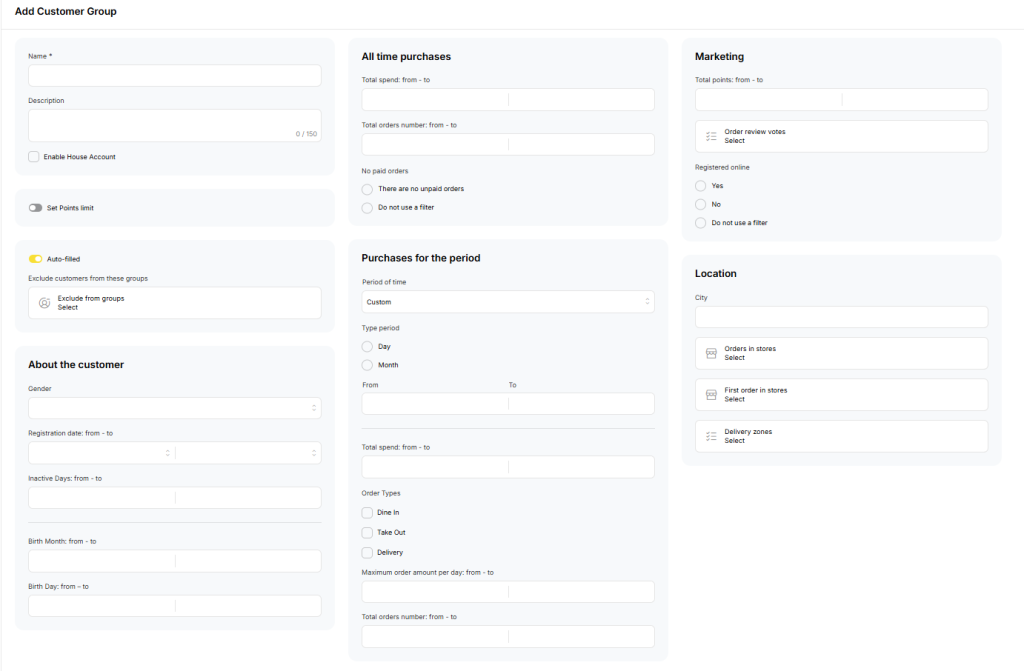The height and width of the screenshot is (671, 1024).
Task: Click period Total orders number 'from' field
Action: tap(435, 636)
